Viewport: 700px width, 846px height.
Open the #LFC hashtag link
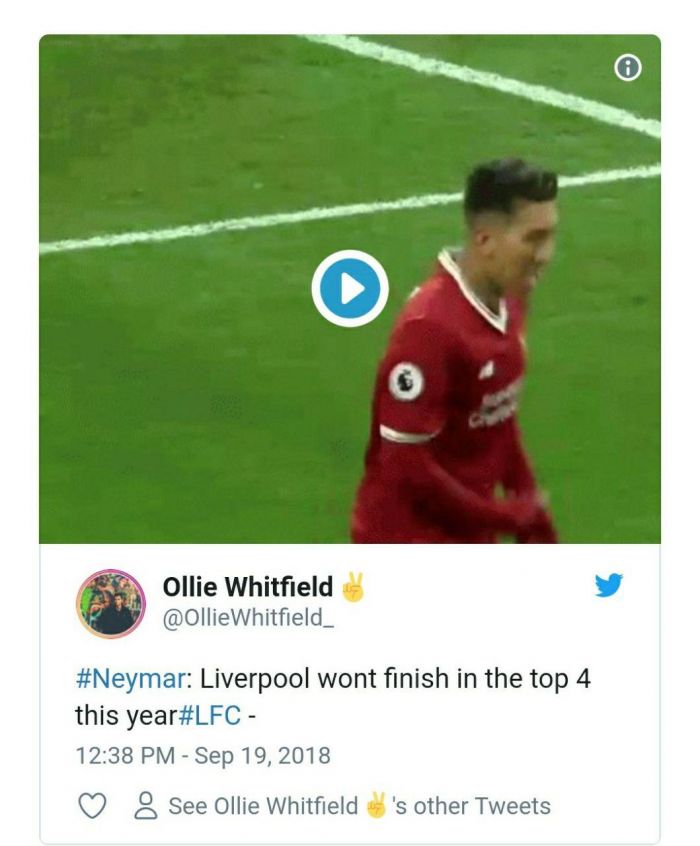point(209,715)
